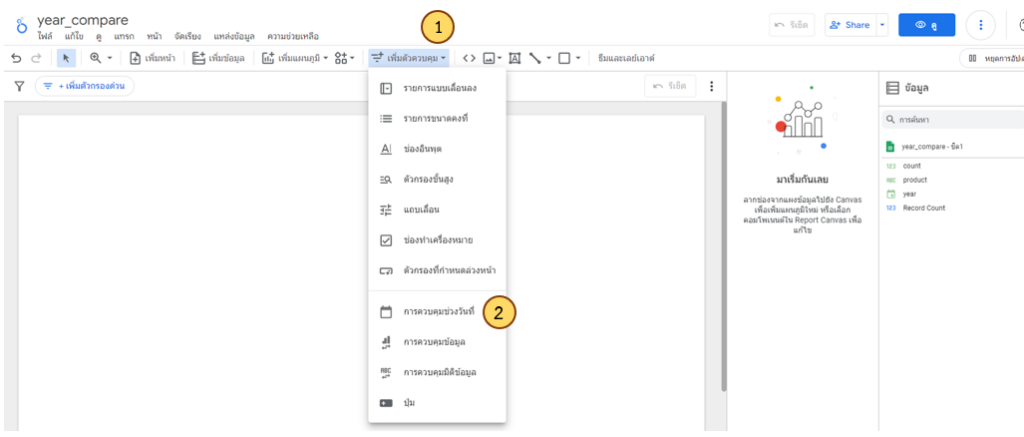Click the undo arrow in the toolbar

click(16, 58)
